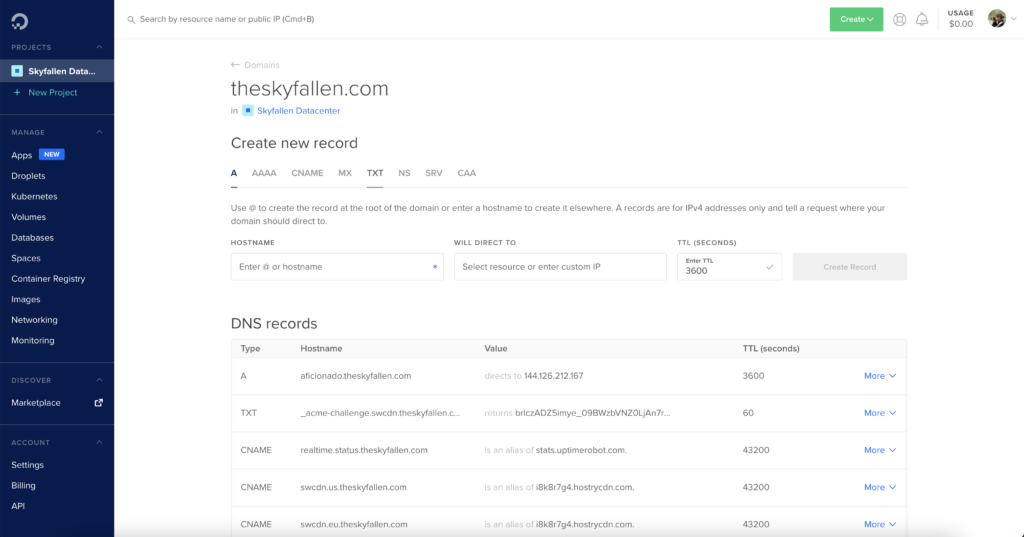The height and width of the screenshot is (537, 1024).
Task: Open Volumes in the sidebar
Action: click(29, 217)
